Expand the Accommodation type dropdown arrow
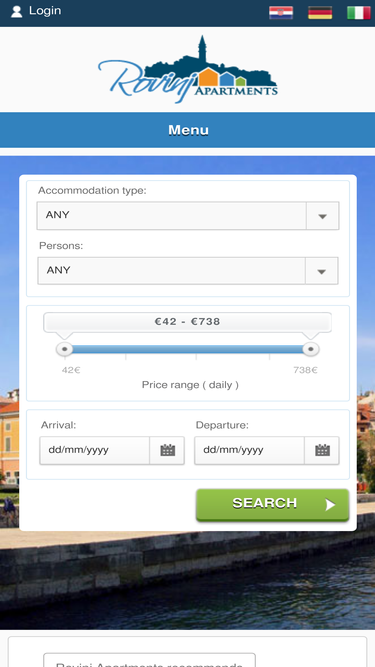 322,216
